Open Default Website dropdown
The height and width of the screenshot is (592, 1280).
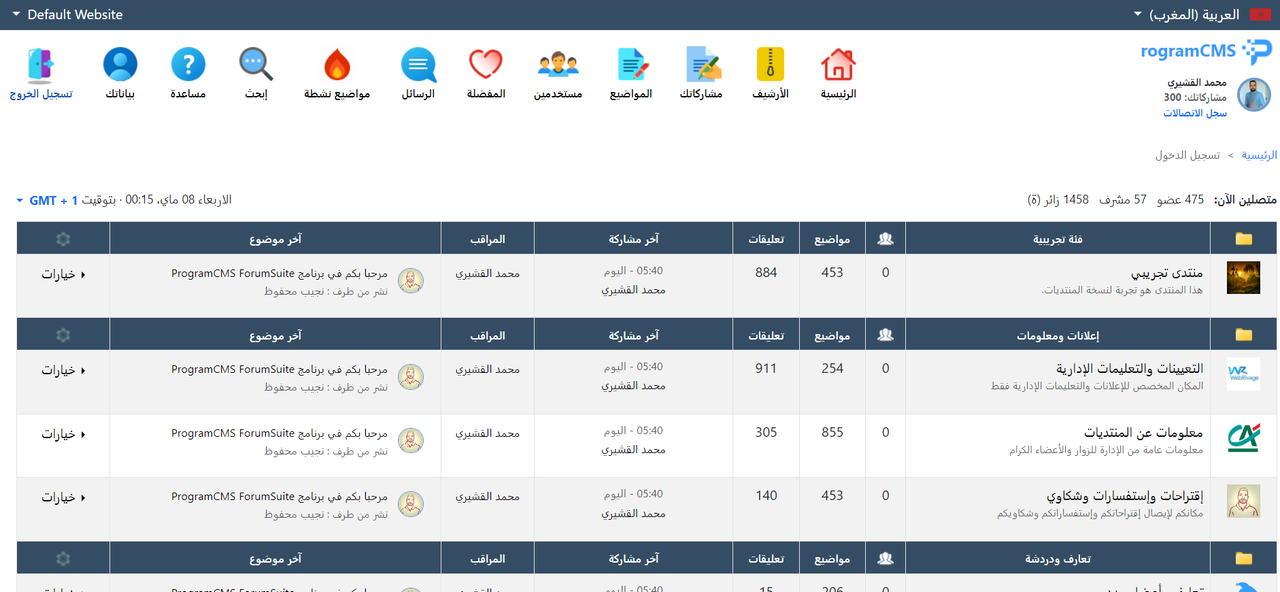pos(66,15)
